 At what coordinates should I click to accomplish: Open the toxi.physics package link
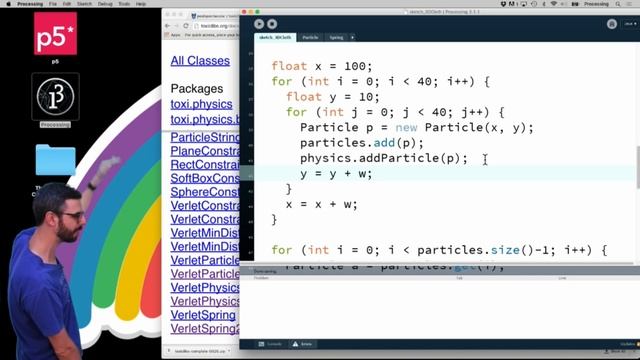click(201, 104)
